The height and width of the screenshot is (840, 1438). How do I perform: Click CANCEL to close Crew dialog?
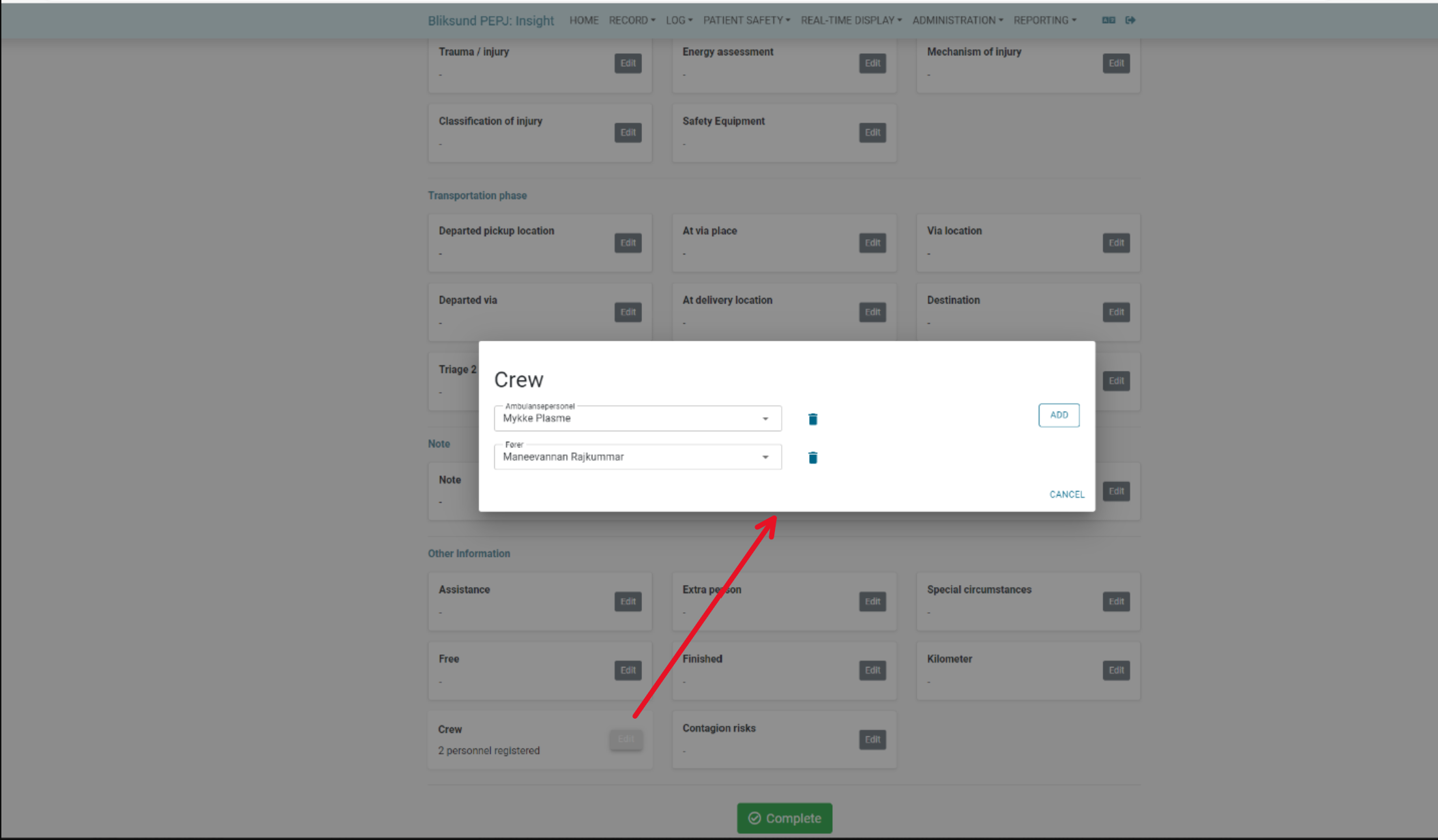(1066, 494)
